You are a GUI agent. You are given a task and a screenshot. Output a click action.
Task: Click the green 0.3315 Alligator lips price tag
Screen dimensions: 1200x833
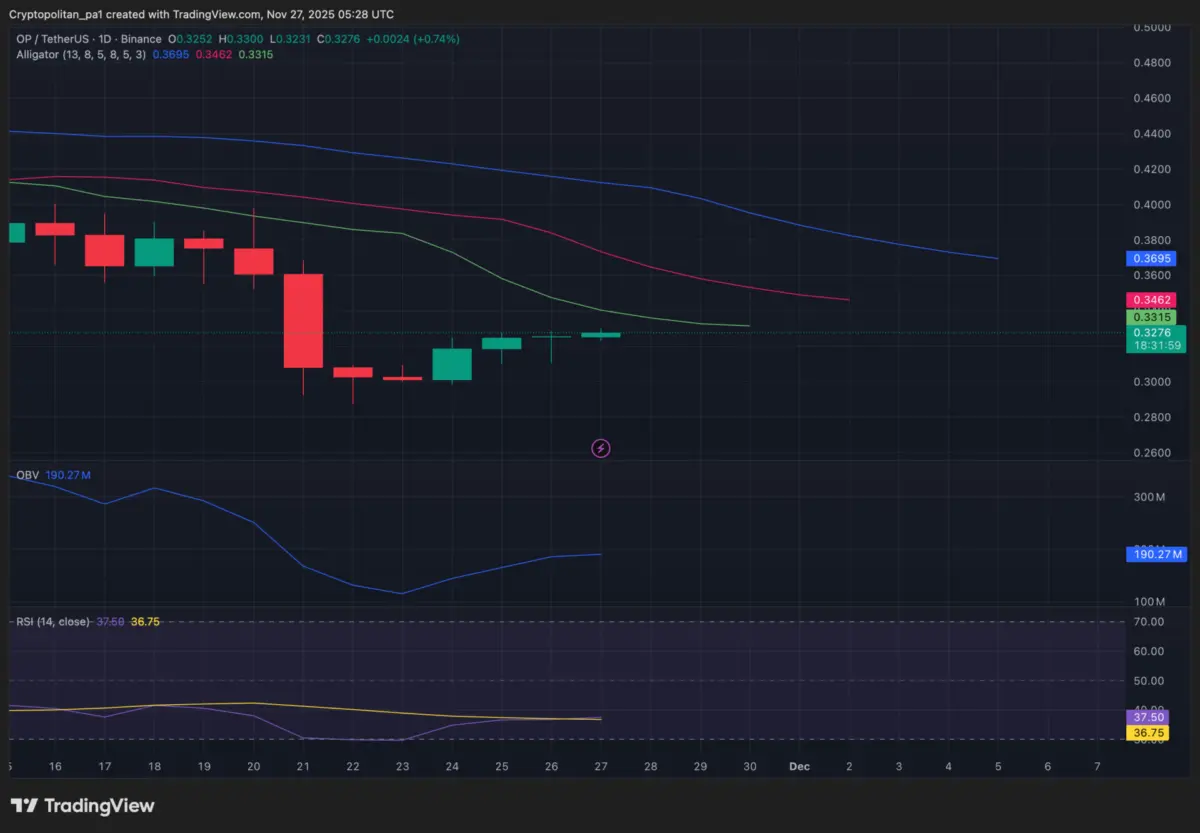tap(1151, 316)
